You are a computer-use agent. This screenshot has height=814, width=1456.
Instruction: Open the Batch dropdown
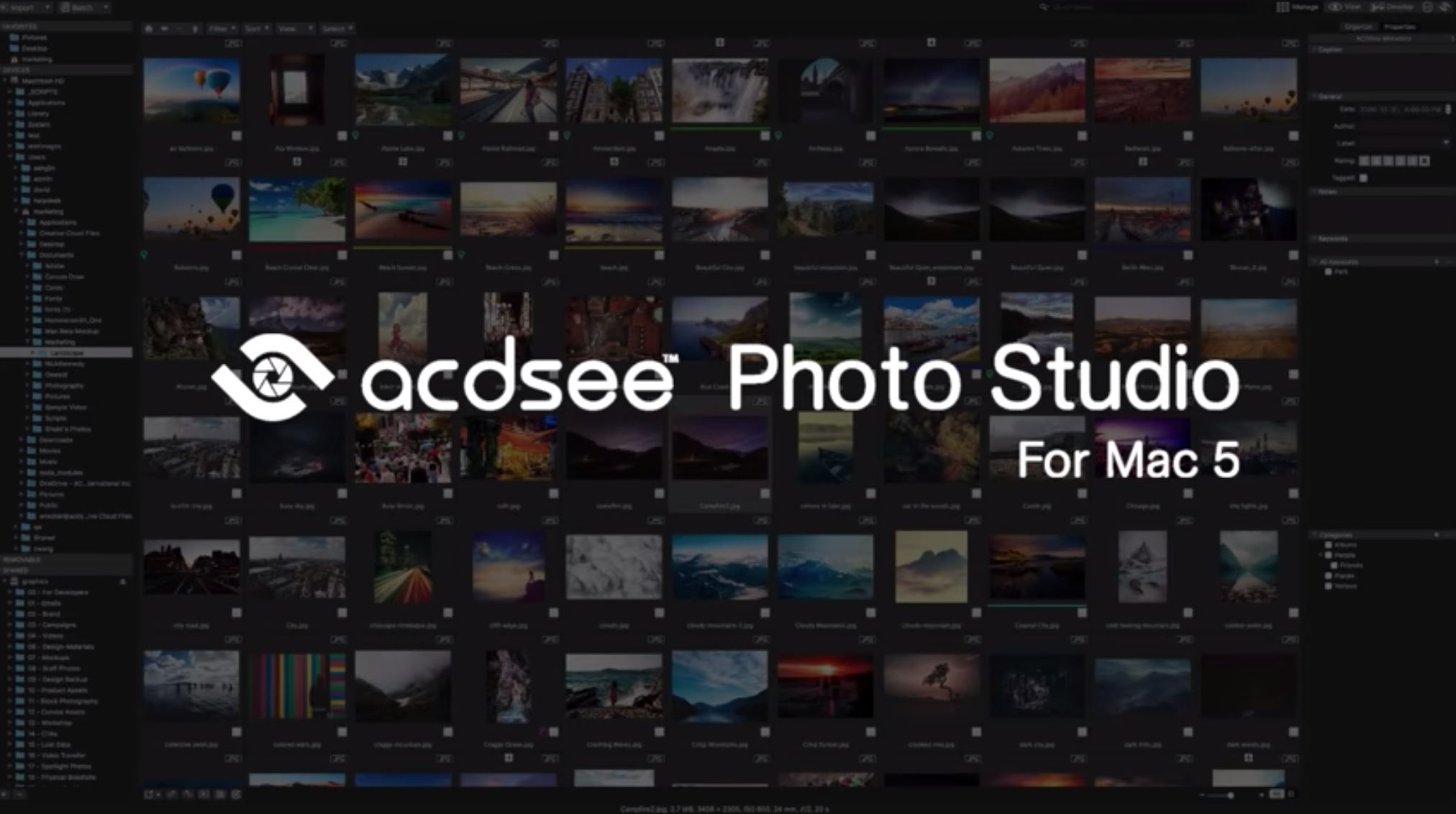pyautogui.click(x=85, y=7)
